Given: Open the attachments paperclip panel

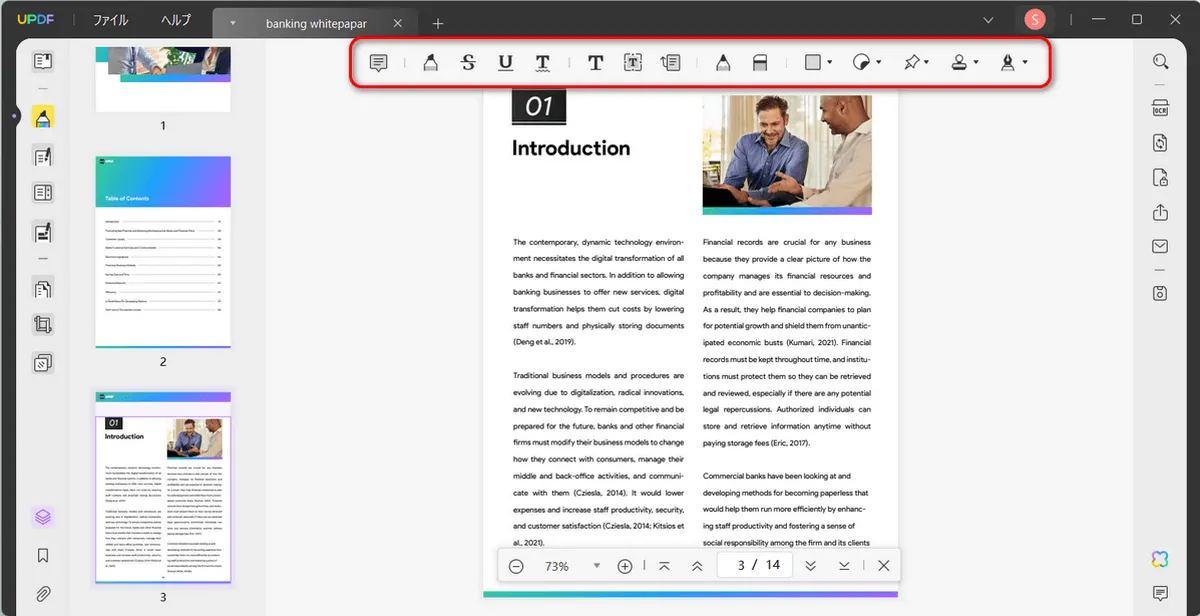Looking at the screenshot, I should [43, 593].
